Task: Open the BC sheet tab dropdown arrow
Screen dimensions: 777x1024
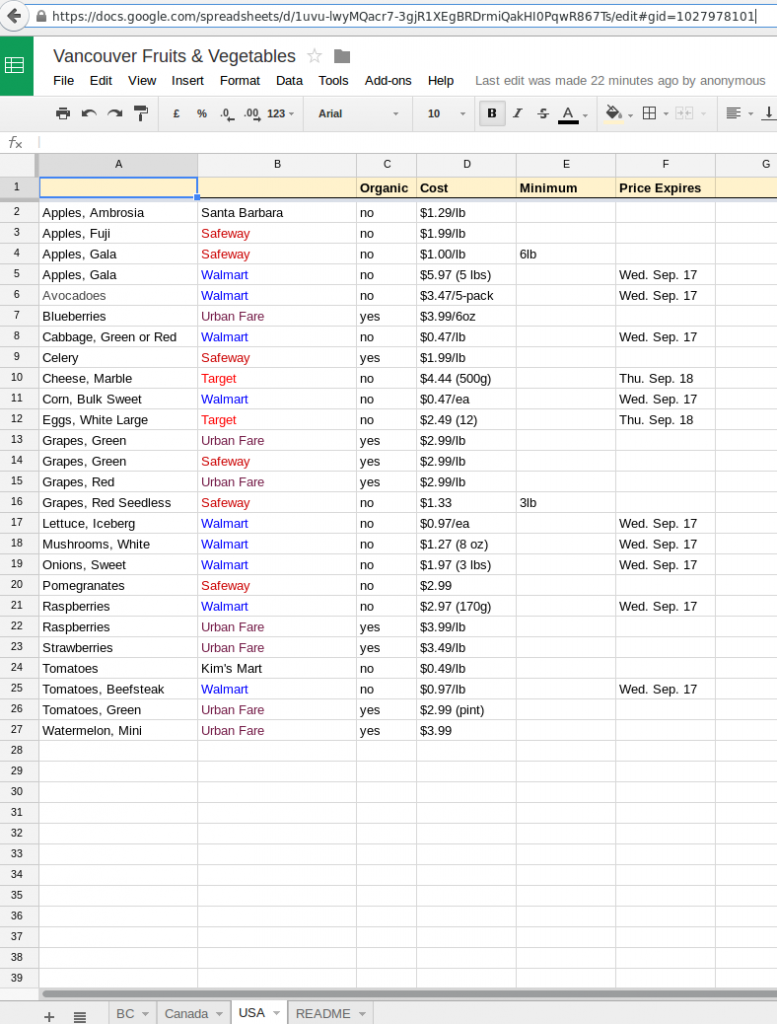Action: click(x=145, y=1014)
